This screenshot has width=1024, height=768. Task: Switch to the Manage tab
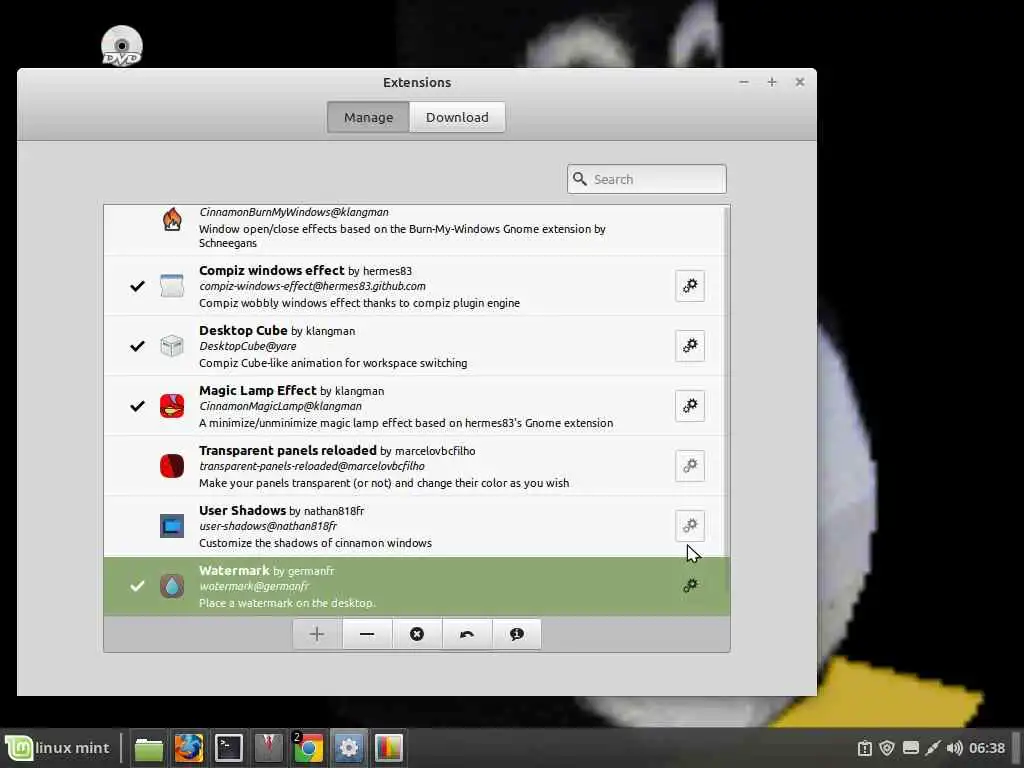coord(368,118)
